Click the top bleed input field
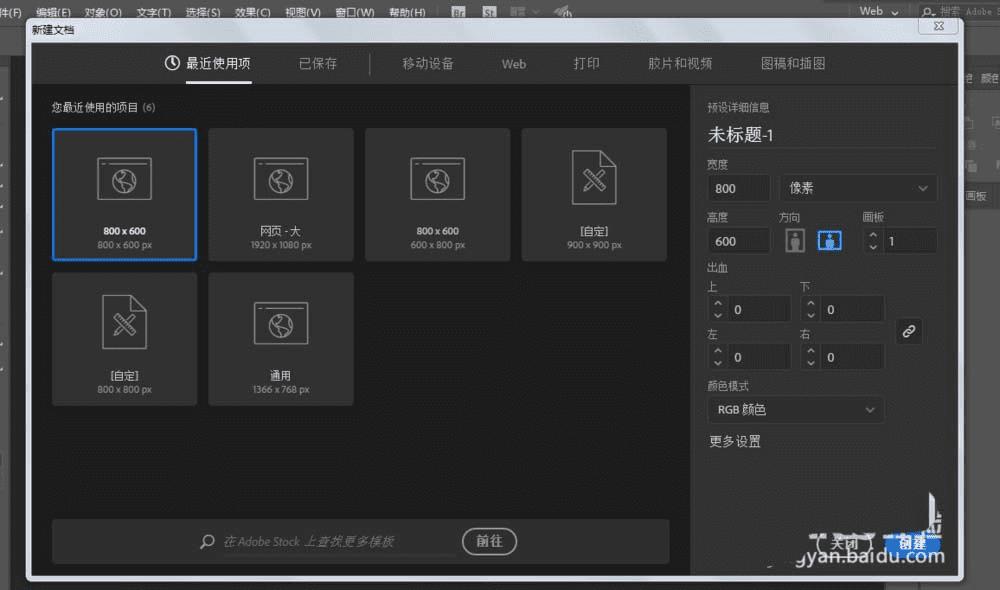This screenshot has width=1000, height=590. click(x=760, y=309)
